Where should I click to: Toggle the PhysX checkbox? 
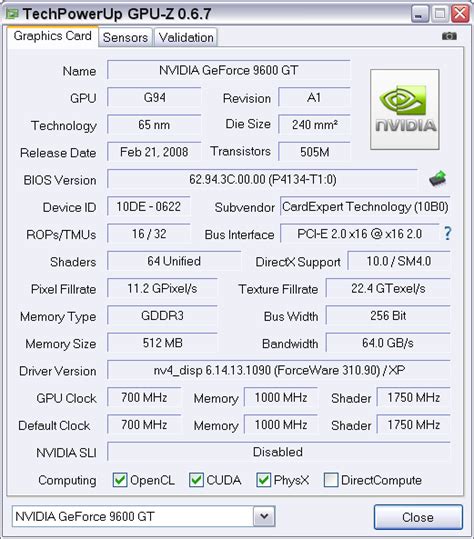click(263, 480)
